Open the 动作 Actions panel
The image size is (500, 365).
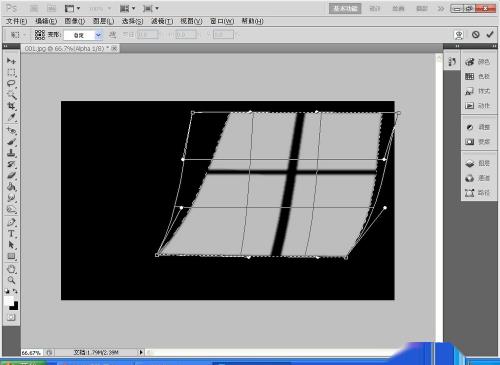pos(478,106)
